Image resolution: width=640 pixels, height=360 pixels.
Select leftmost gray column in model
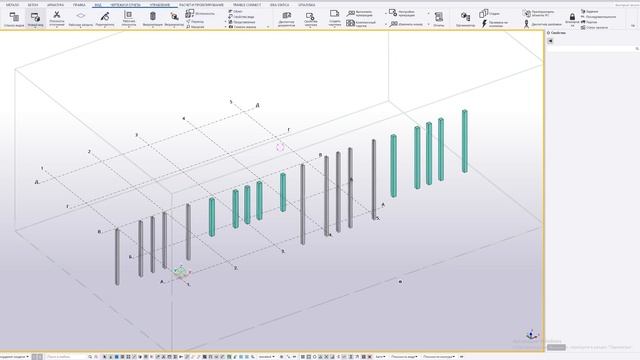[x=117, y=256]
